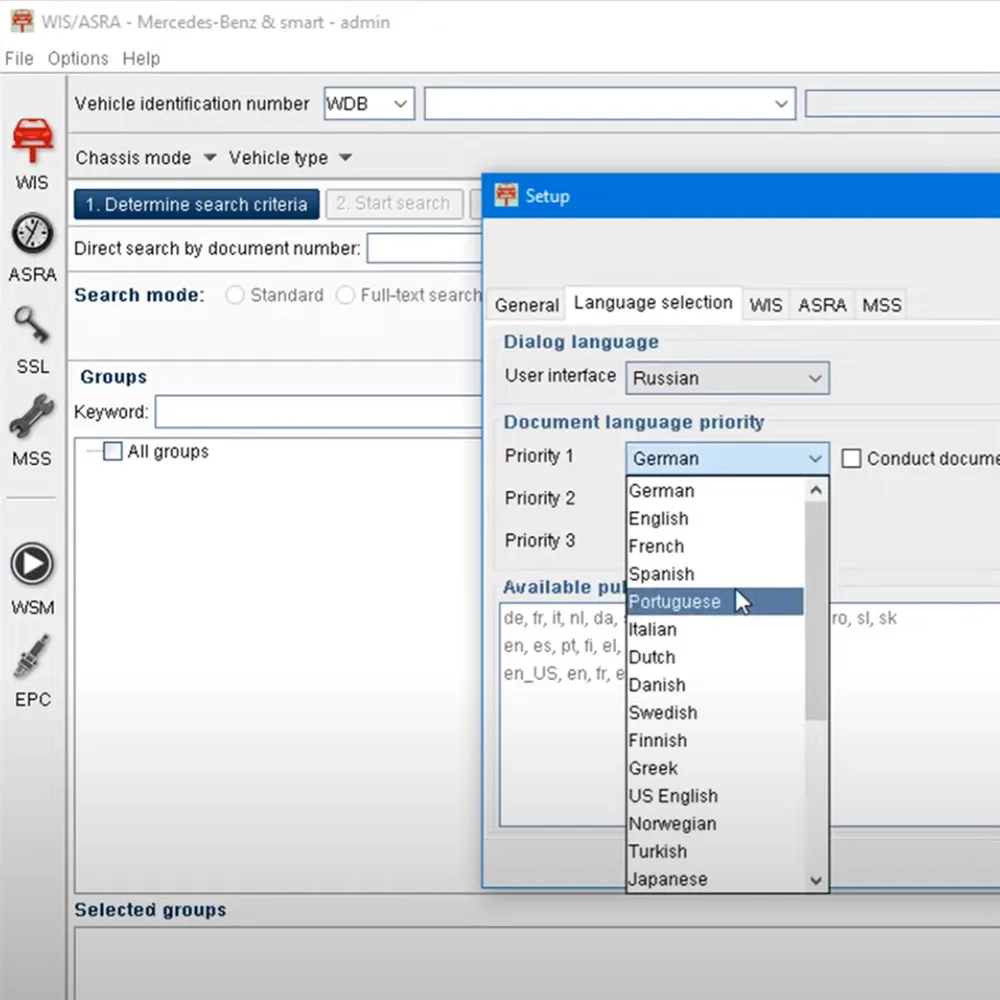1000x1000 pixels.
Task: Launch the WSM play icon
Action: coord(32,564)
